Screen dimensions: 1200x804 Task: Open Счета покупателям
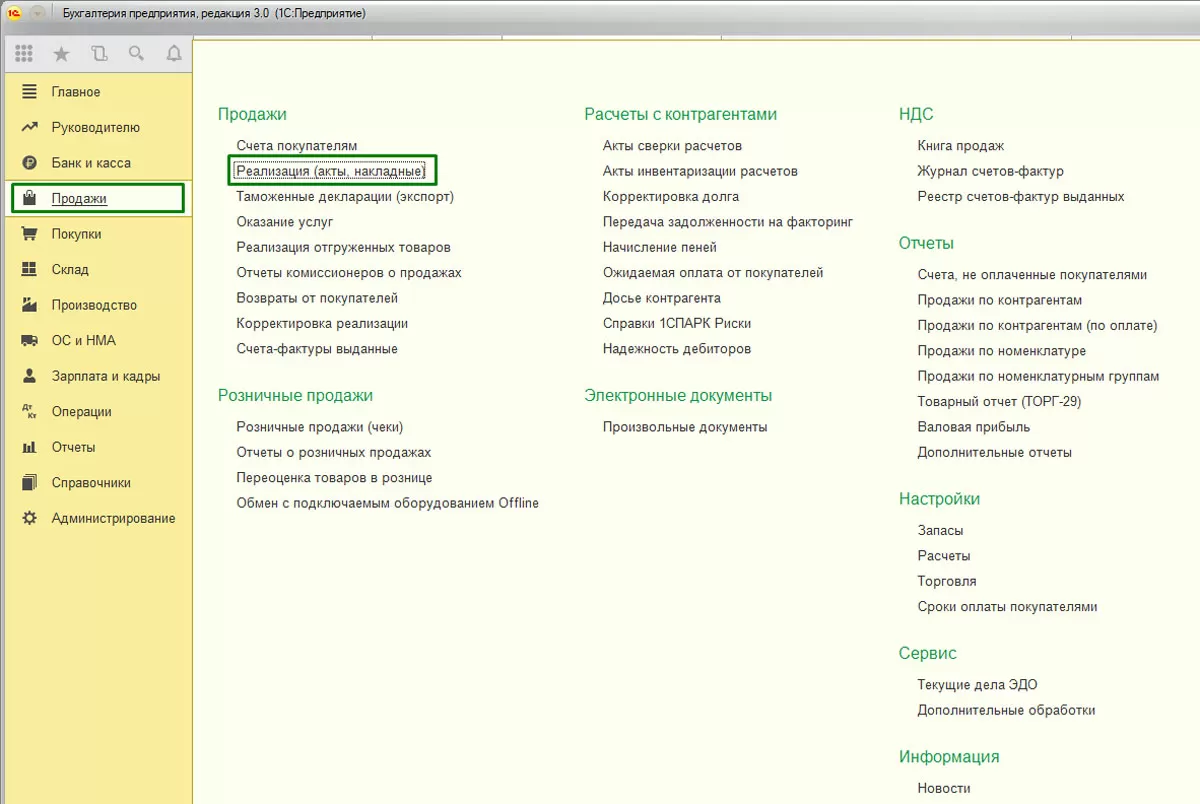click(297, 146)
